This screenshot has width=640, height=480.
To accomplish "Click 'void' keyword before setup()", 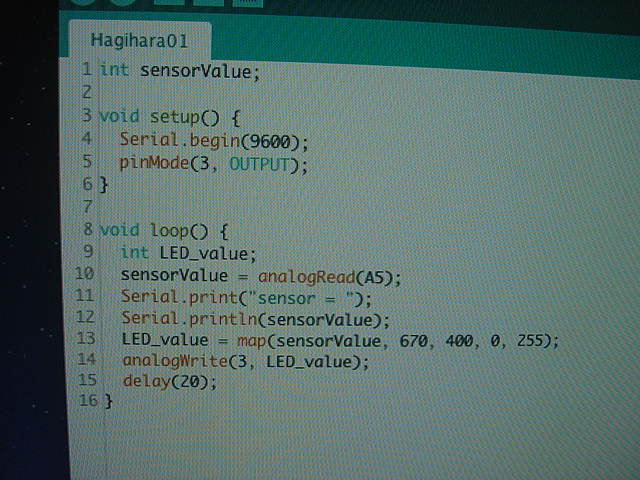I will pyautogui.click(x=119, y=116).
